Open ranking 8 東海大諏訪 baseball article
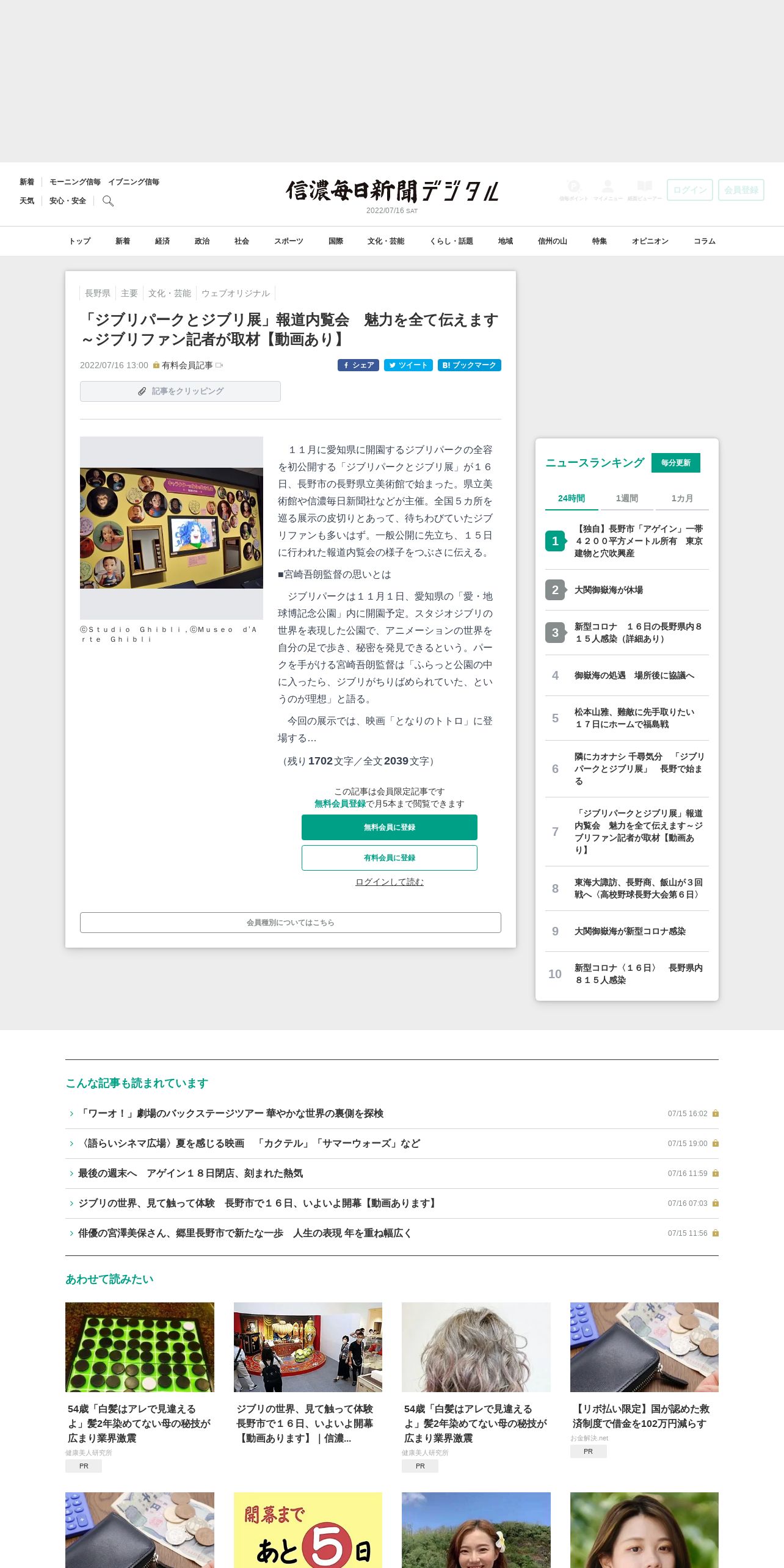The height and width of the screenshot is (1568, 784). [639, 888]
